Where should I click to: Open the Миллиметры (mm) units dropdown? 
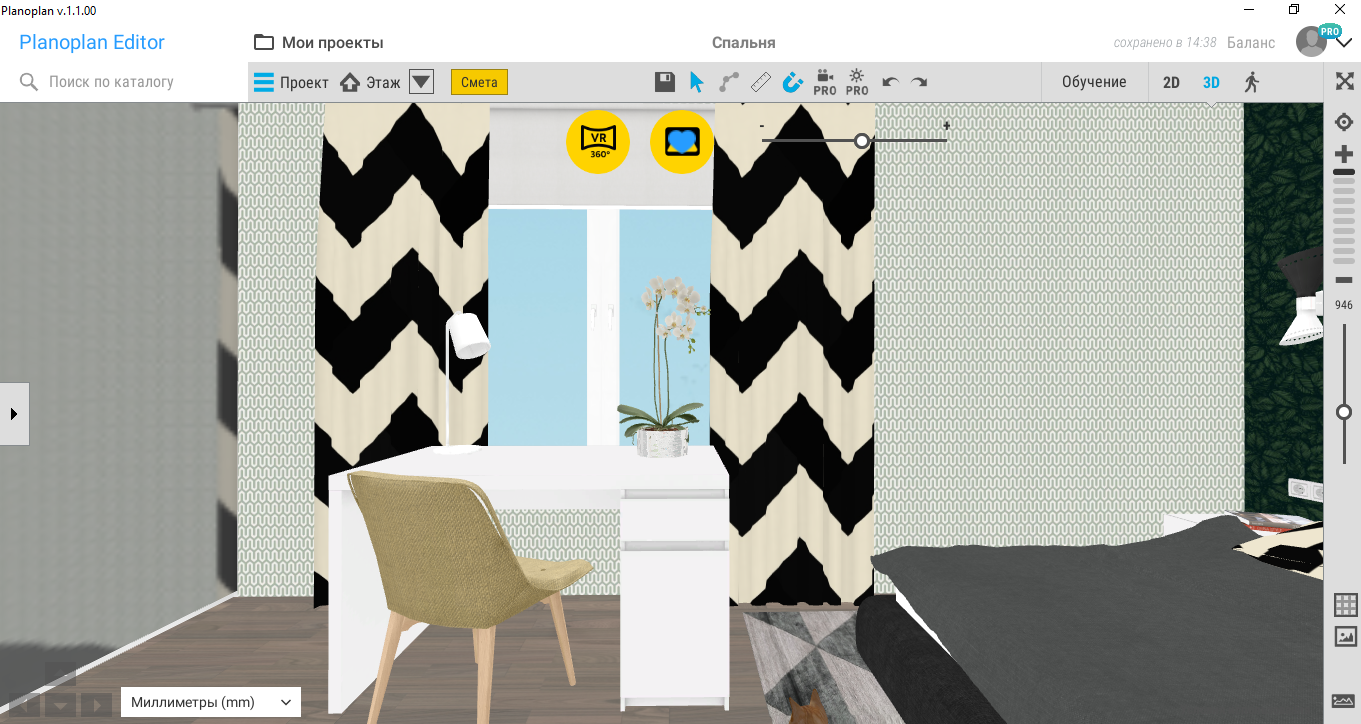[211, 702]
